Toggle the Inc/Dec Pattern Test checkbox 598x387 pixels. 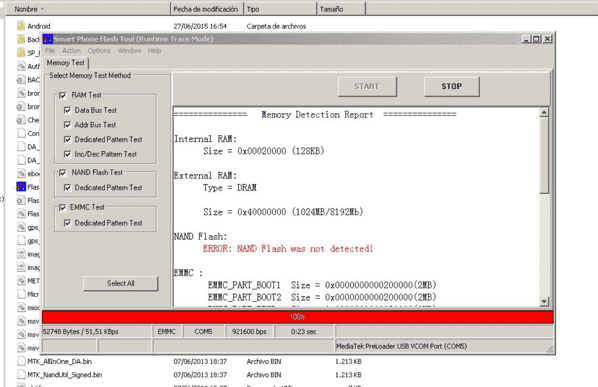pyautogui.click(x=68, y=154)
